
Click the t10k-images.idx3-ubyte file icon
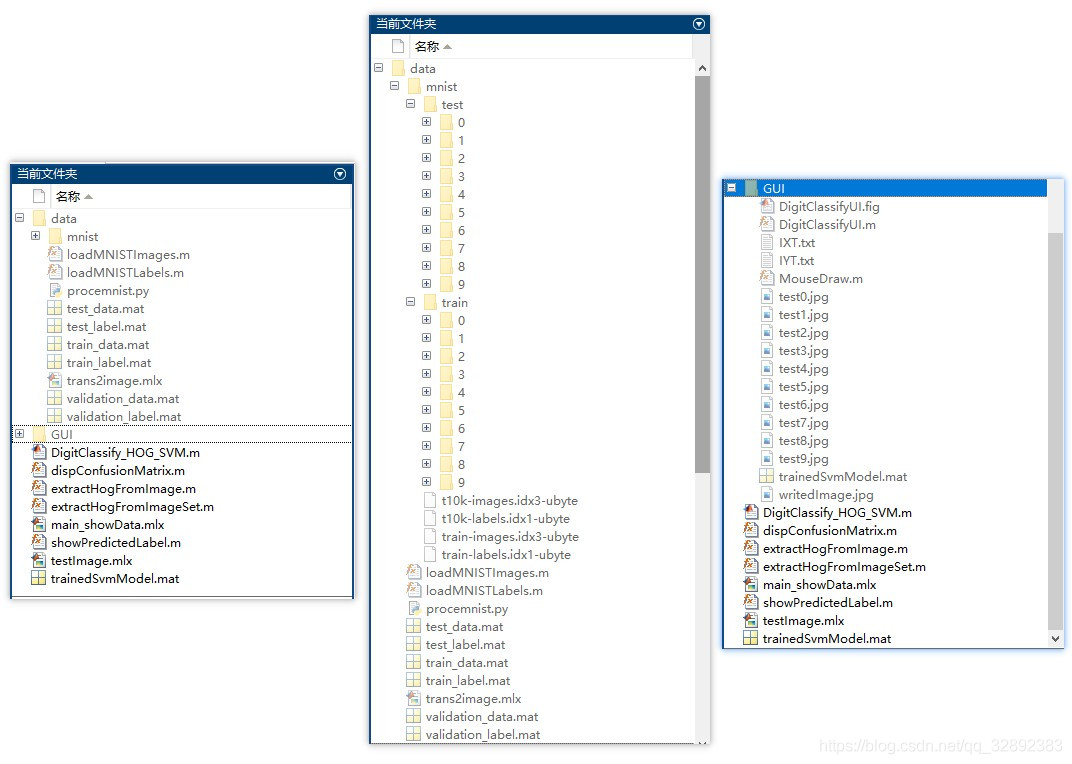(x=430, y=501)
